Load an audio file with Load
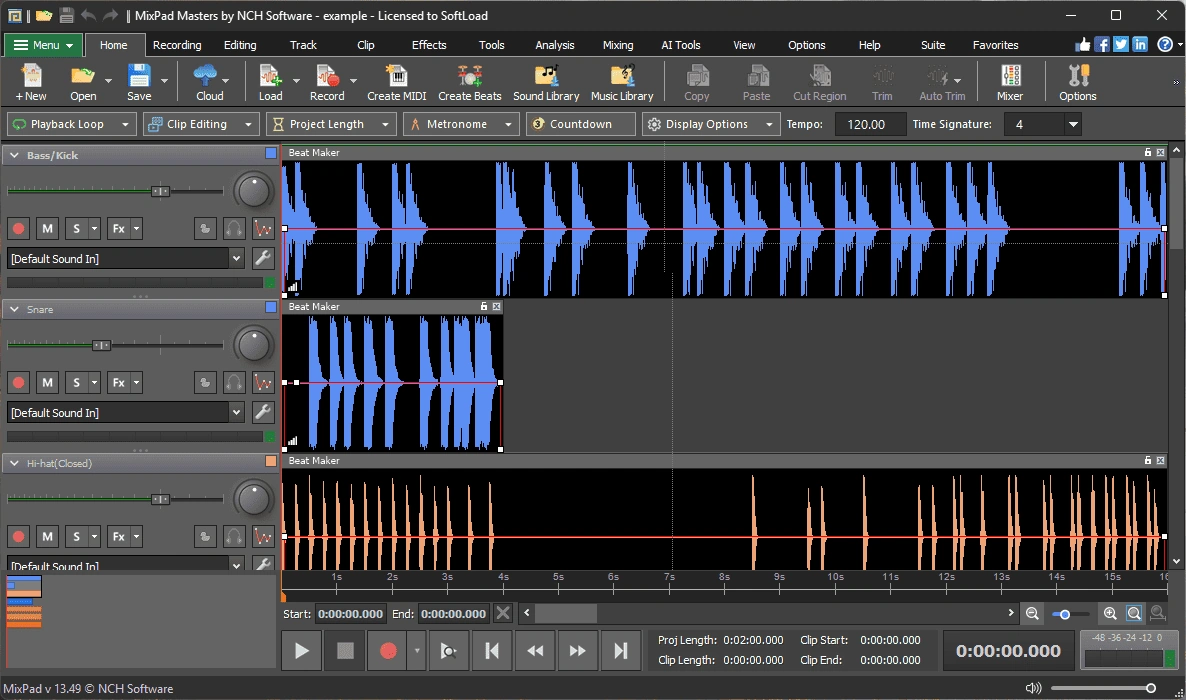This screenshot has height=700, width=1186. coord(270,82)
